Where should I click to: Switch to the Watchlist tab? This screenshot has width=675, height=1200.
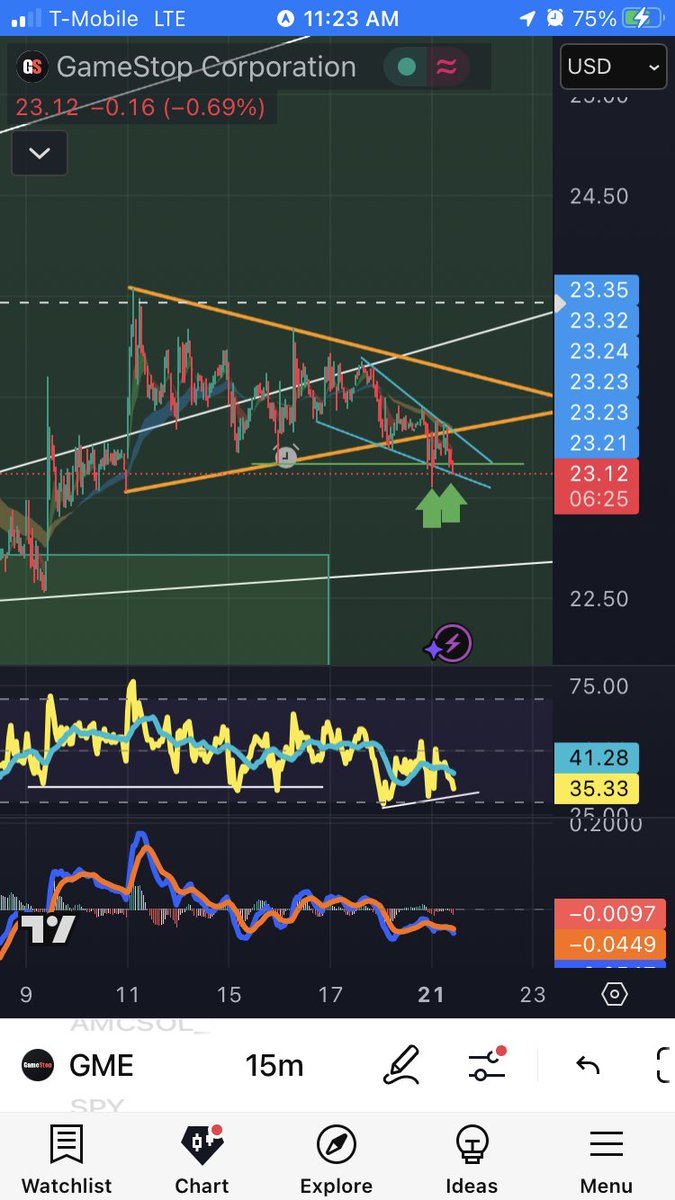tap(66, 1160)
